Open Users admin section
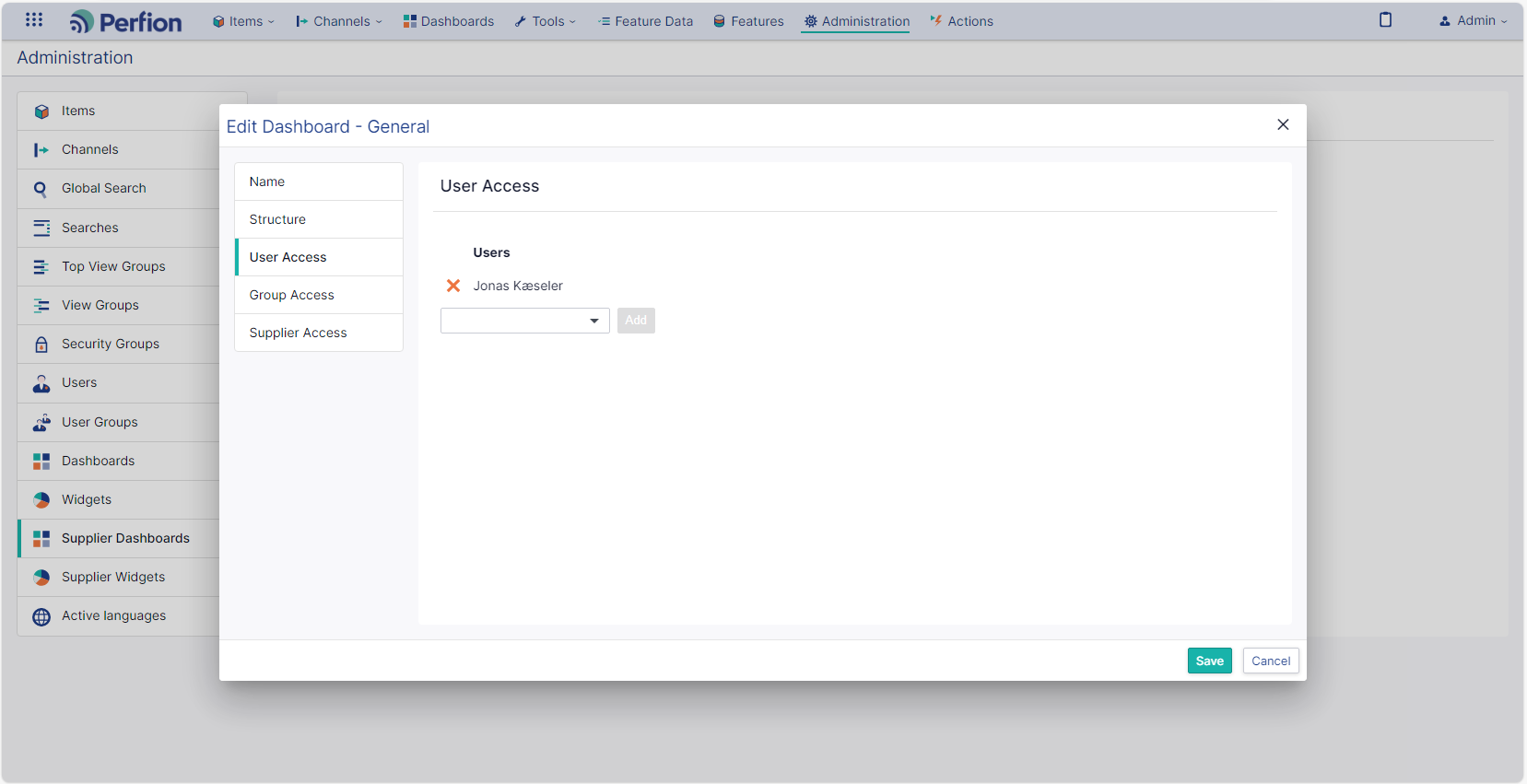Screen dimensions: 1527x784 118,383
